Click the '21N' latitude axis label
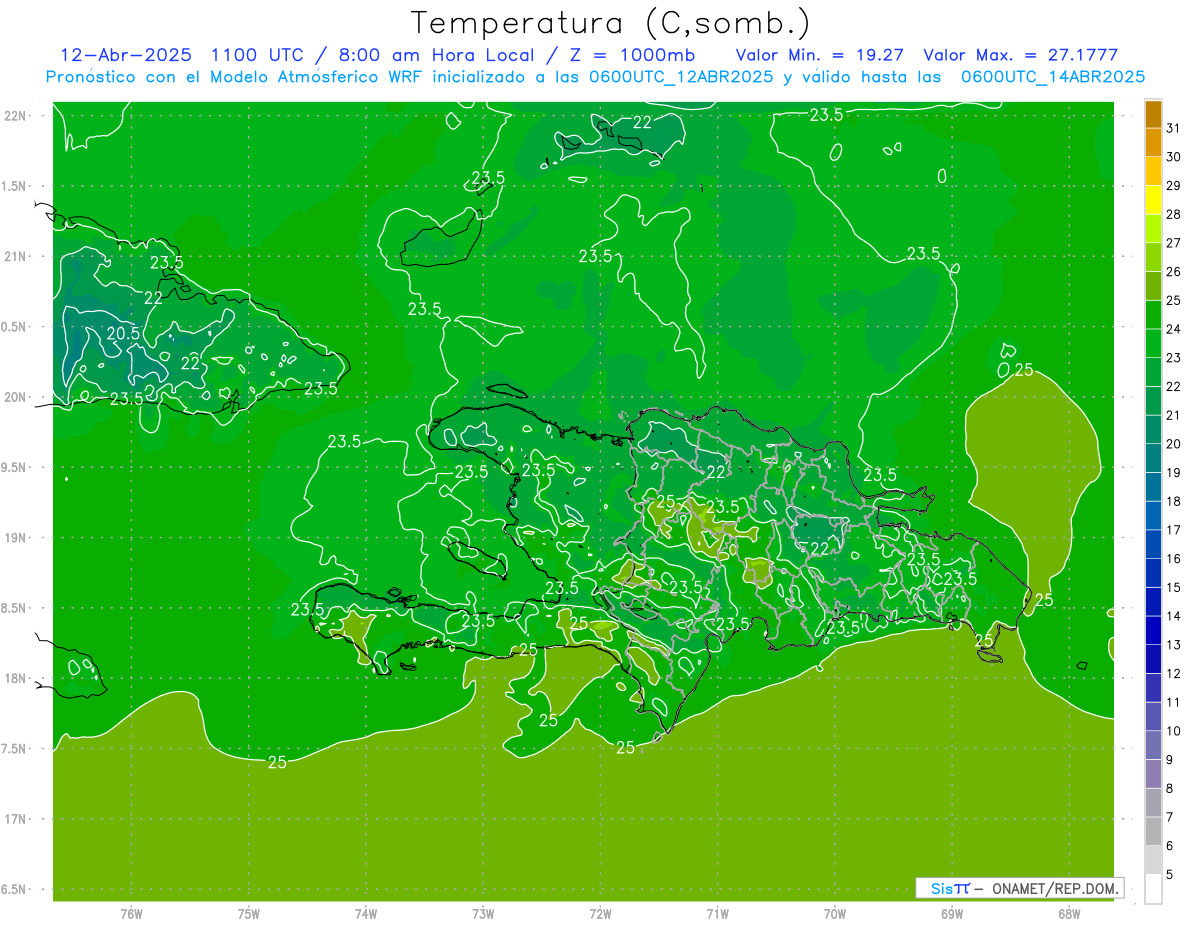Screen dimensions: 1200x927 [x=14, y=257]
